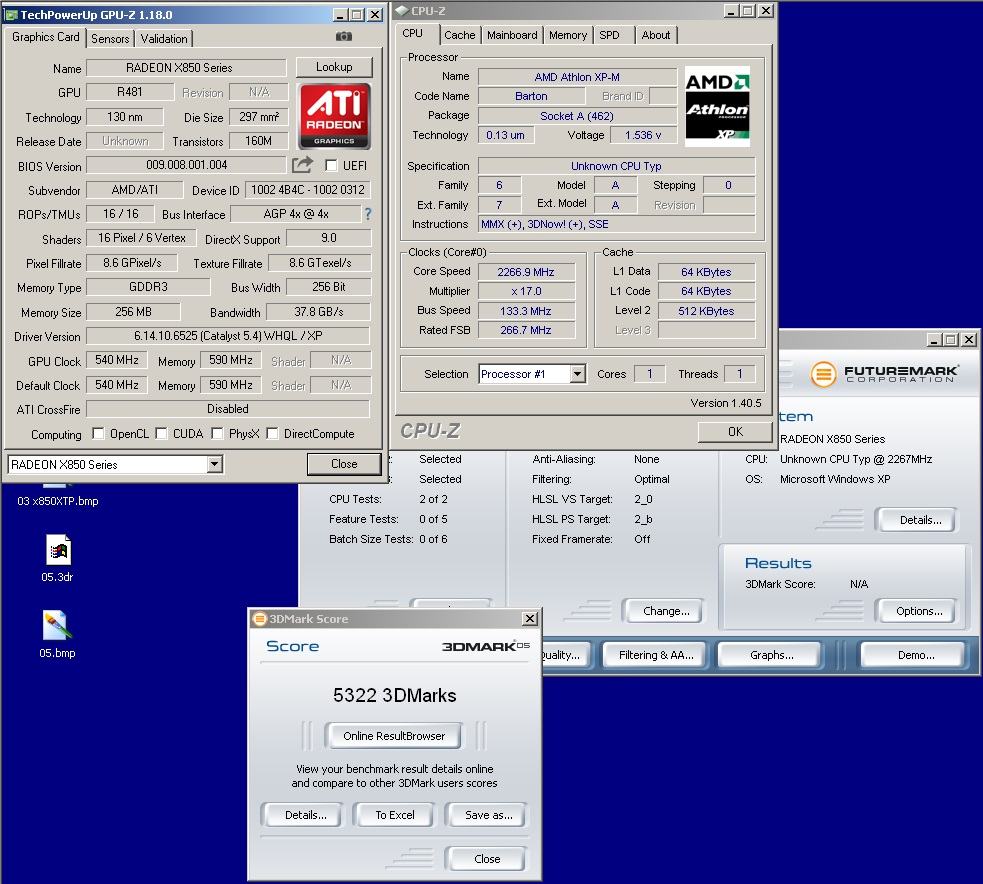Toggle the PhysX checkbox
Viewport: 983px width, 884px height.
[217, 433]
